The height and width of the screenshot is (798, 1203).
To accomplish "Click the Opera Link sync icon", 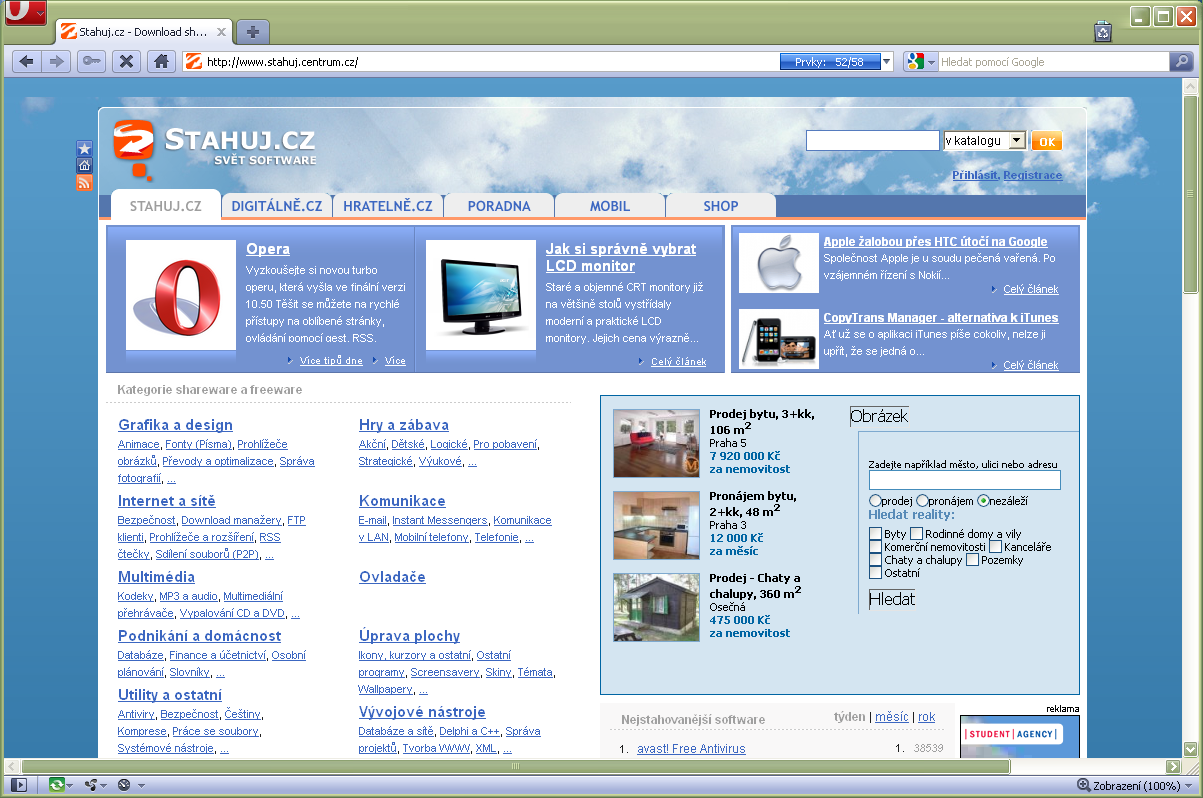I will coord(58,785).
